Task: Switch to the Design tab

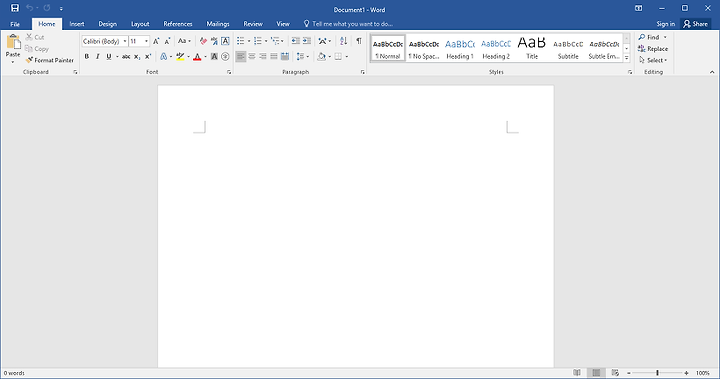Action: pos(107,24)
